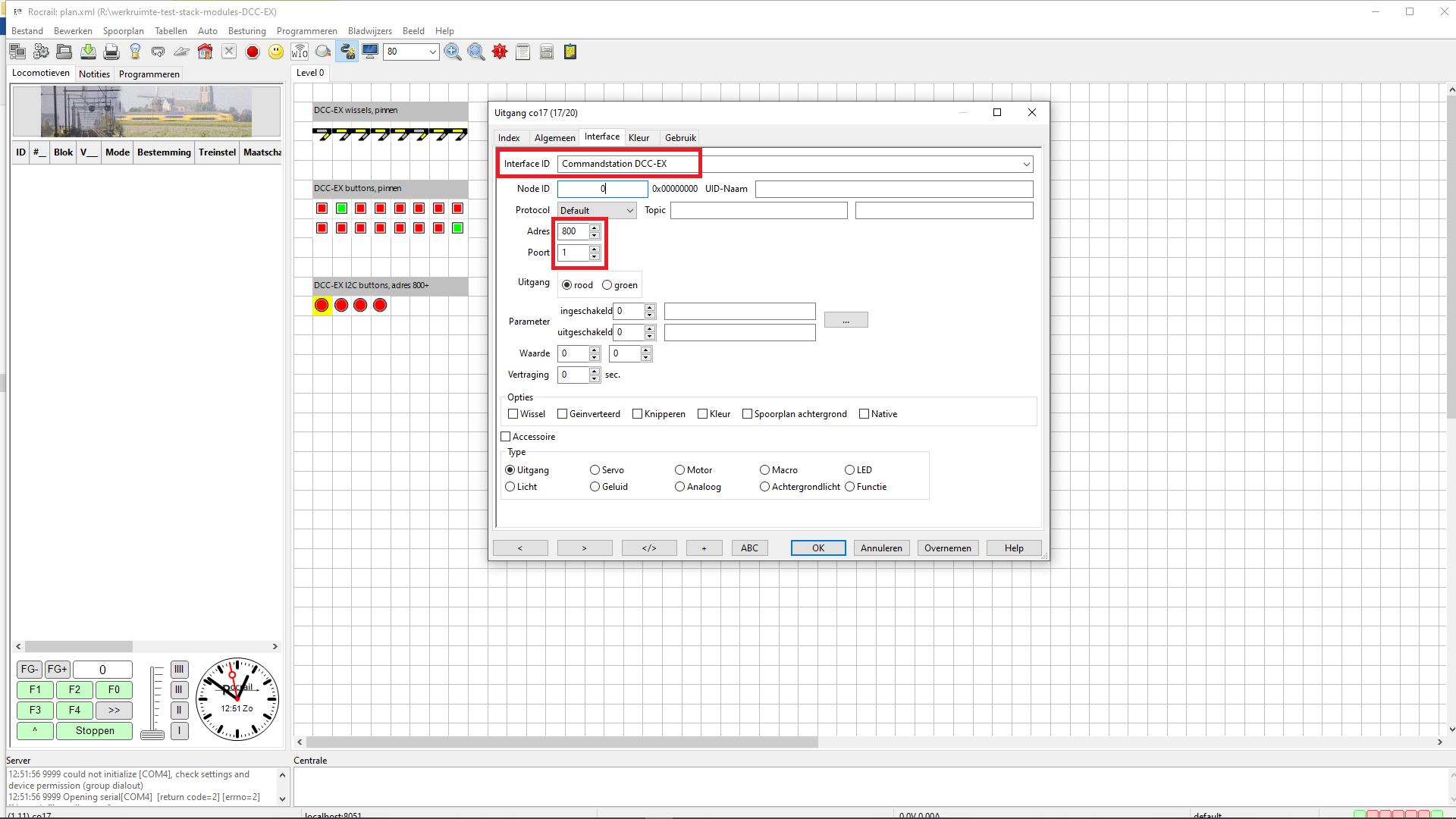The image size is (1456, 819).
Task: Switch to the Algemeen tab
Action: pos(554,138)
